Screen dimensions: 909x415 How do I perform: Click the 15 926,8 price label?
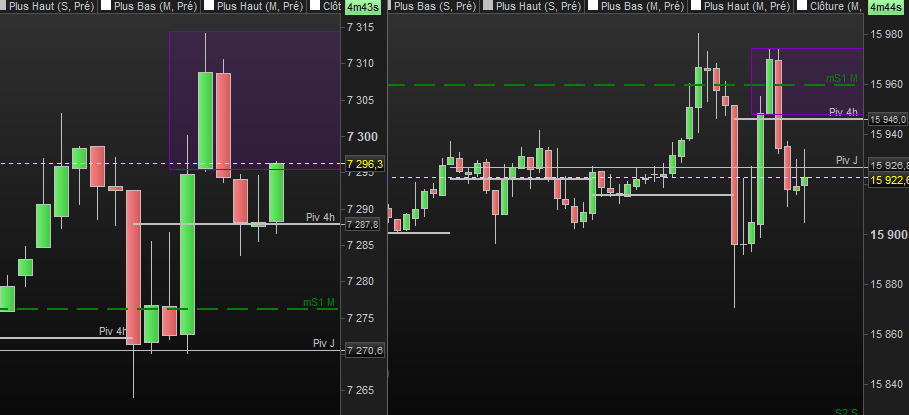888,166
